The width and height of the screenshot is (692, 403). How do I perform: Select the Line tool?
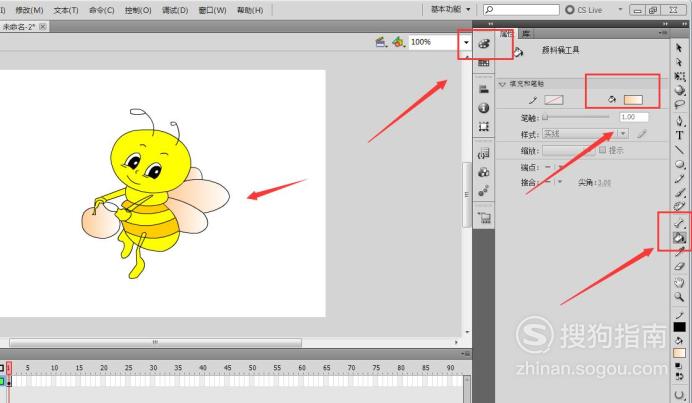pyautogui.click(x=680, y=150)
